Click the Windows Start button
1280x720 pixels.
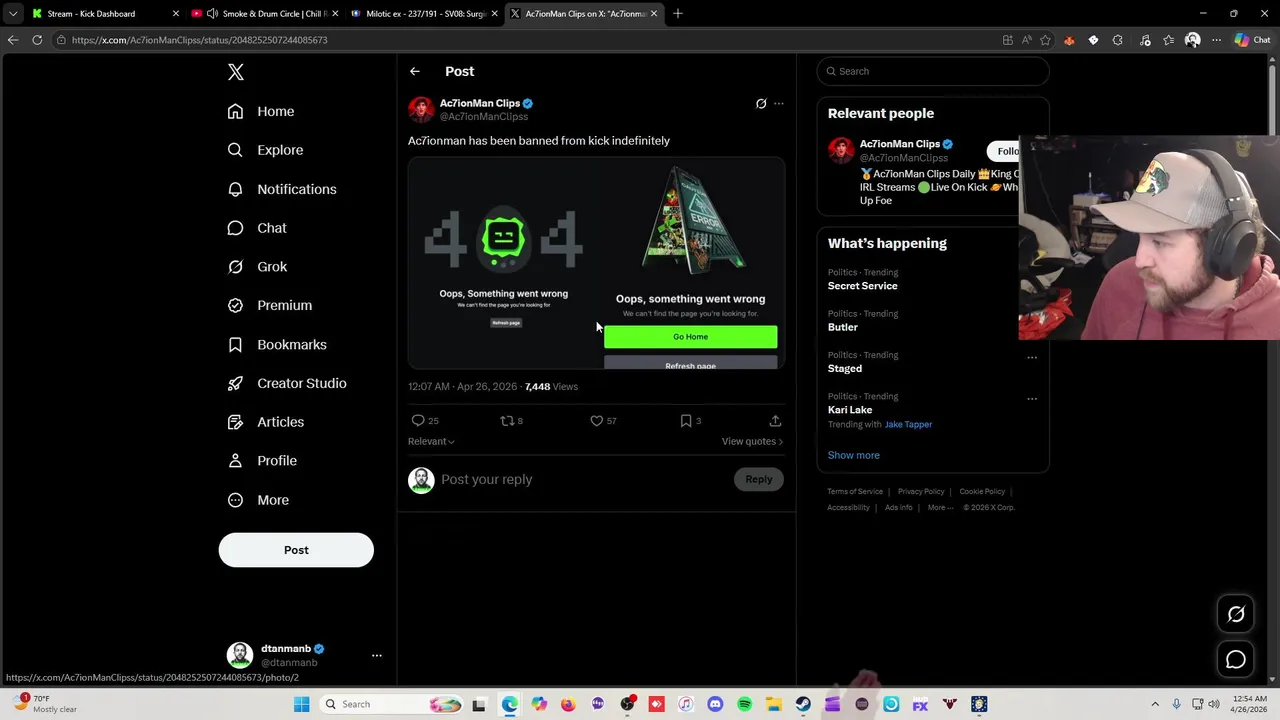tap(301, 705)
